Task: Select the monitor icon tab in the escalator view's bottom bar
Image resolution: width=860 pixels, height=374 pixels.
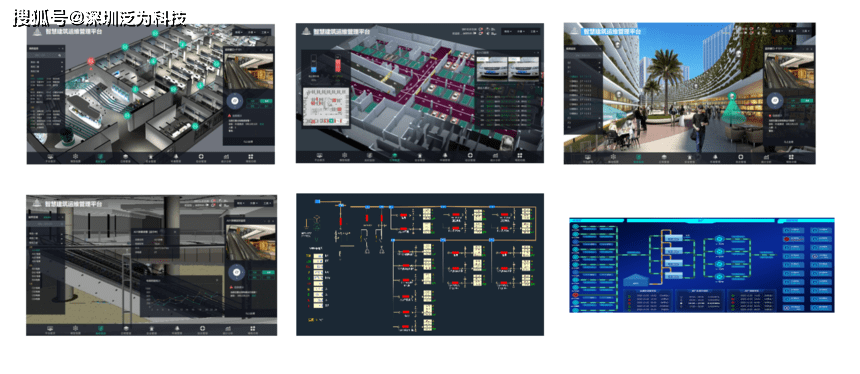Action: click(x=51, y=328)
